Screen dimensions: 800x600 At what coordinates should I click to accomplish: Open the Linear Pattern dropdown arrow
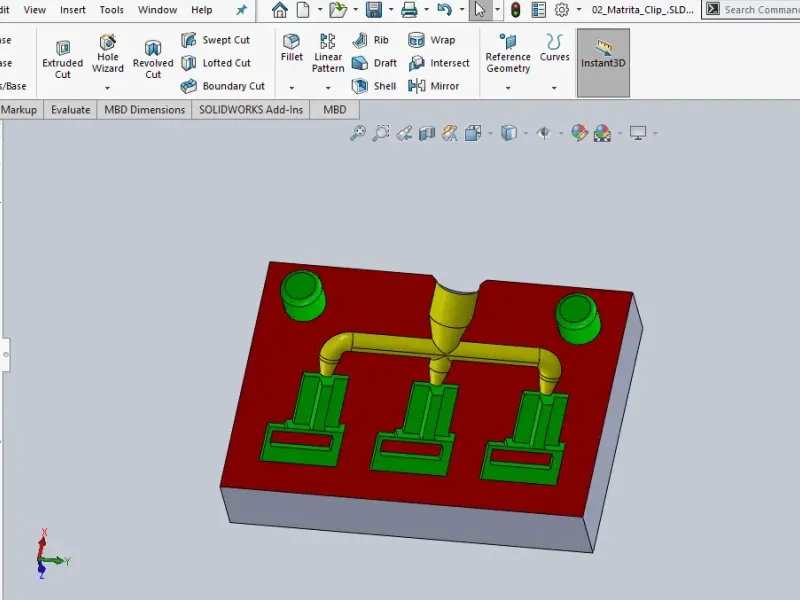328,88
